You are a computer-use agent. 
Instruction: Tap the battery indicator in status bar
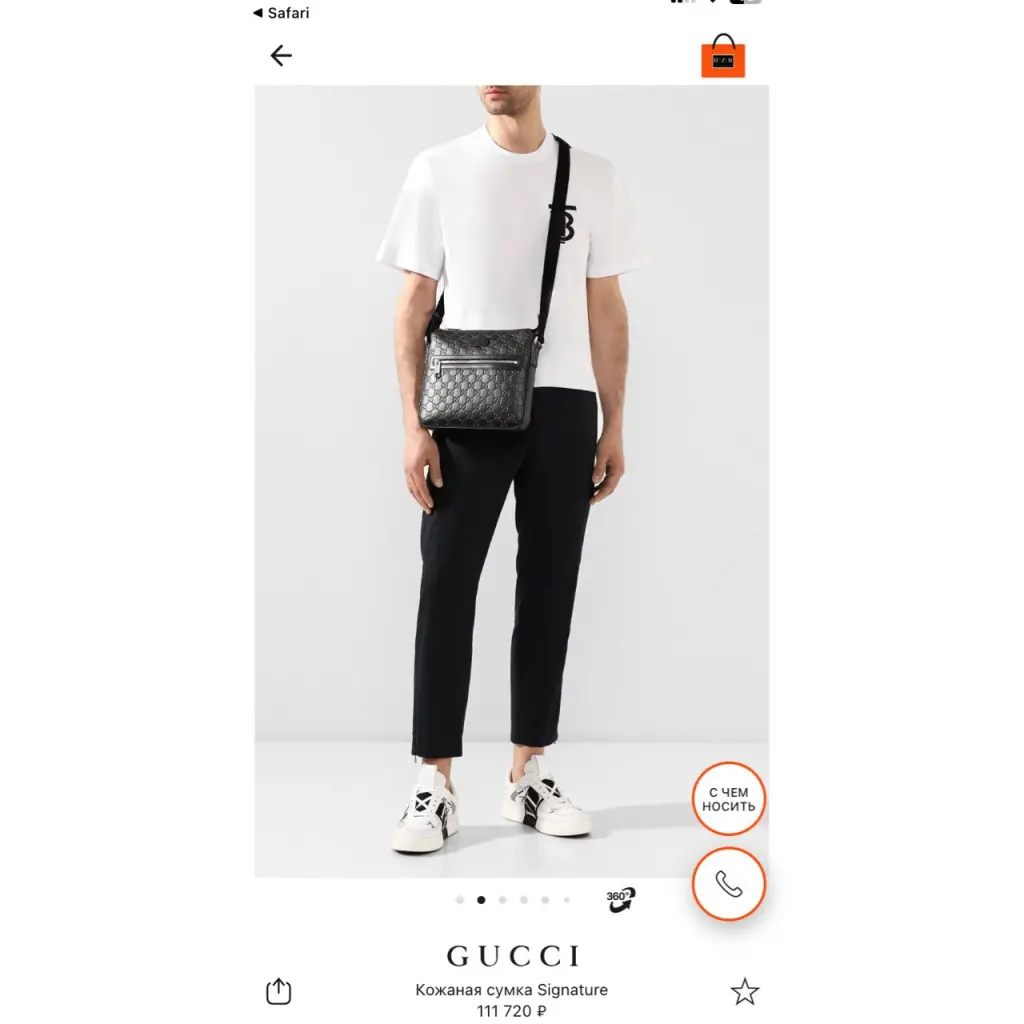[746, 2]
